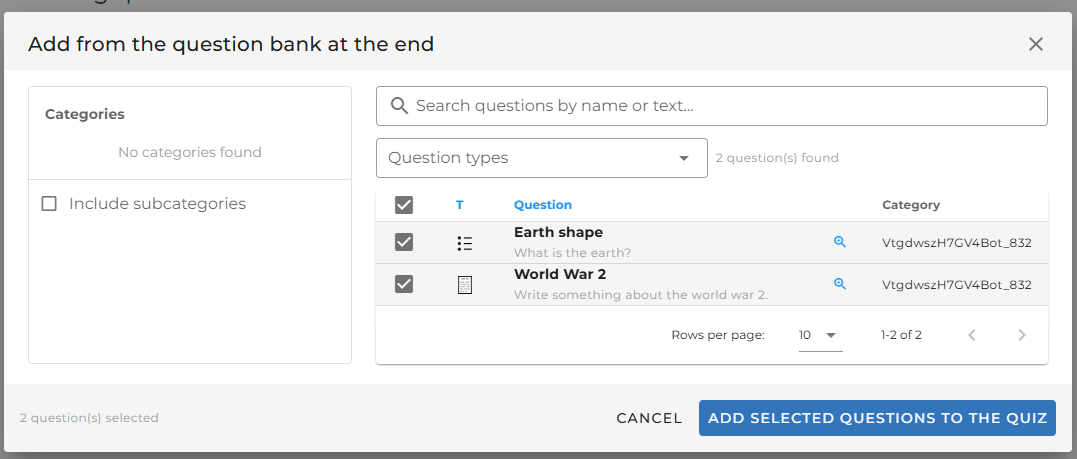Close the question bank dialog with X
Viewport: 1077px width, 459px height.
tap(1035, 44)
